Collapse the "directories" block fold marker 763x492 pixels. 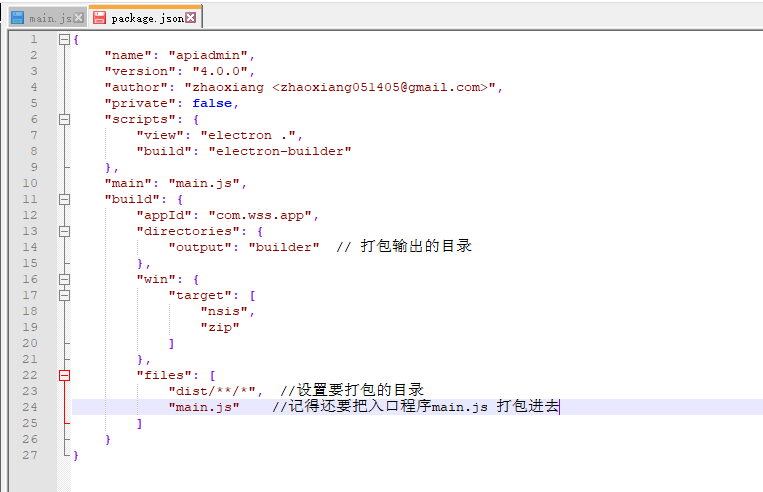point(64,231)
